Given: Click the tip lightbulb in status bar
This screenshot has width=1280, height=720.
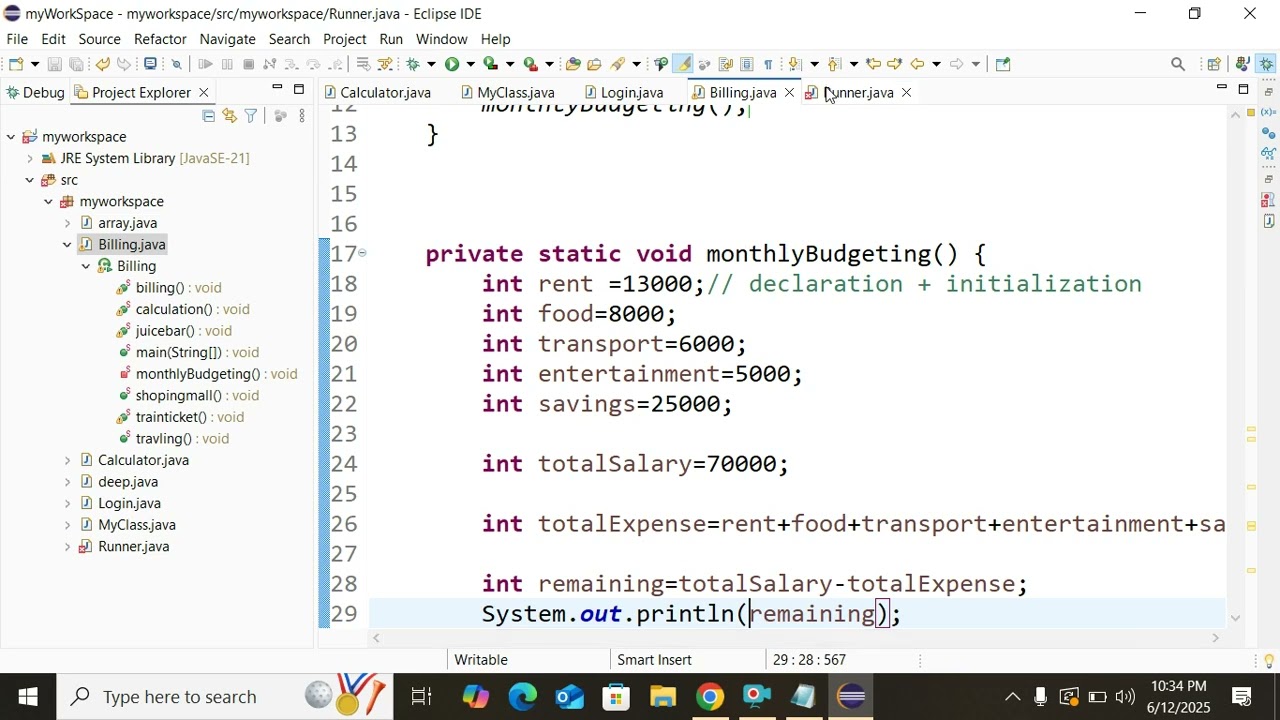Looking at the screenshot, I should tap(1269, 661).
